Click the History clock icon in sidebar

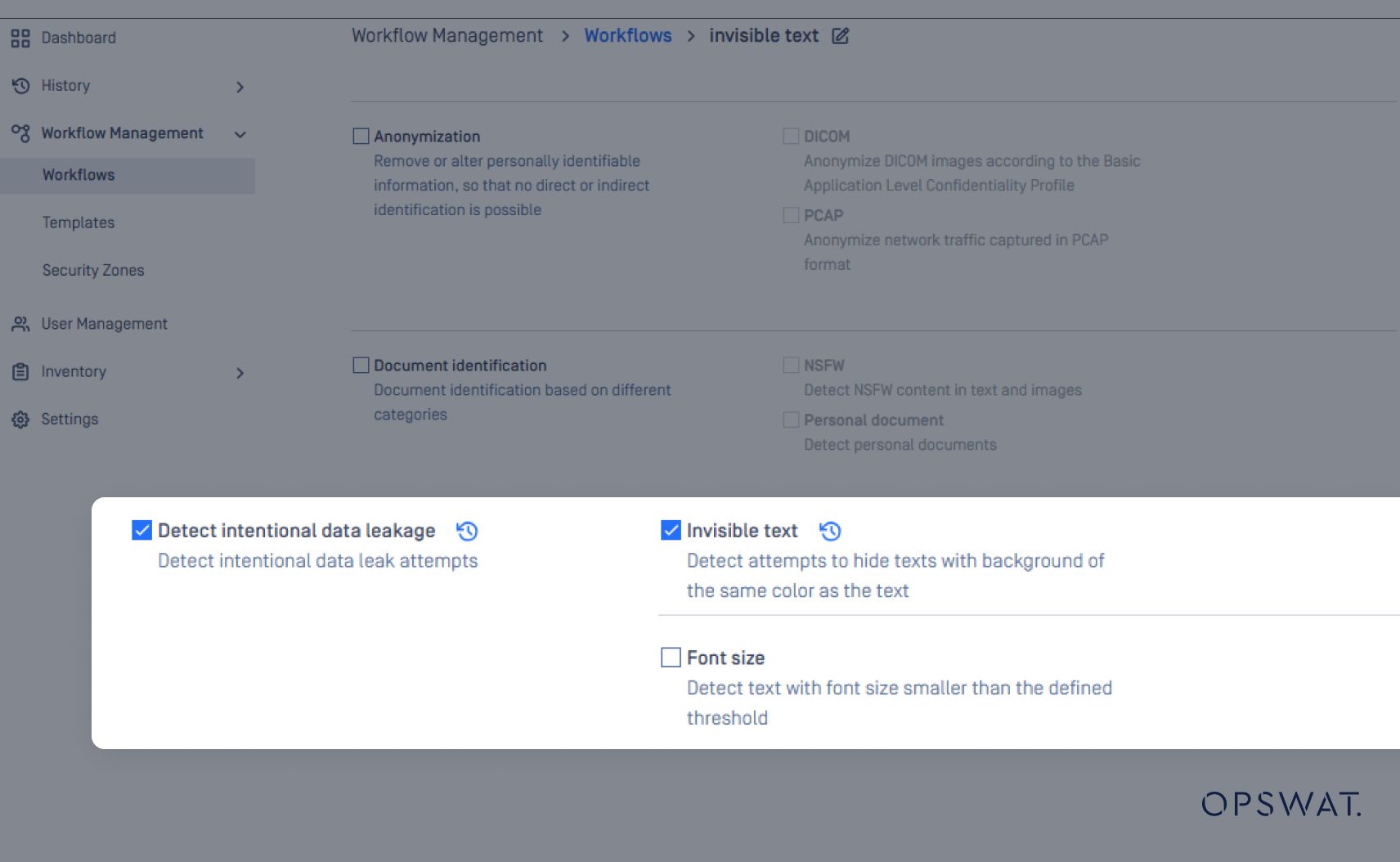[20, 85]
